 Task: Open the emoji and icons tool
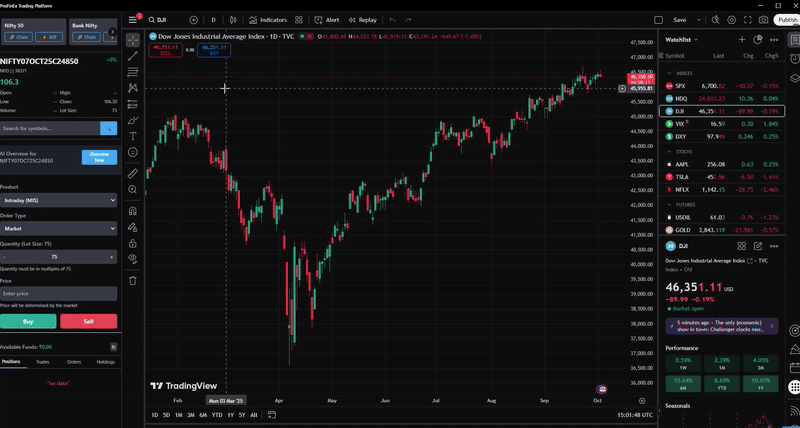click(133, 152)
